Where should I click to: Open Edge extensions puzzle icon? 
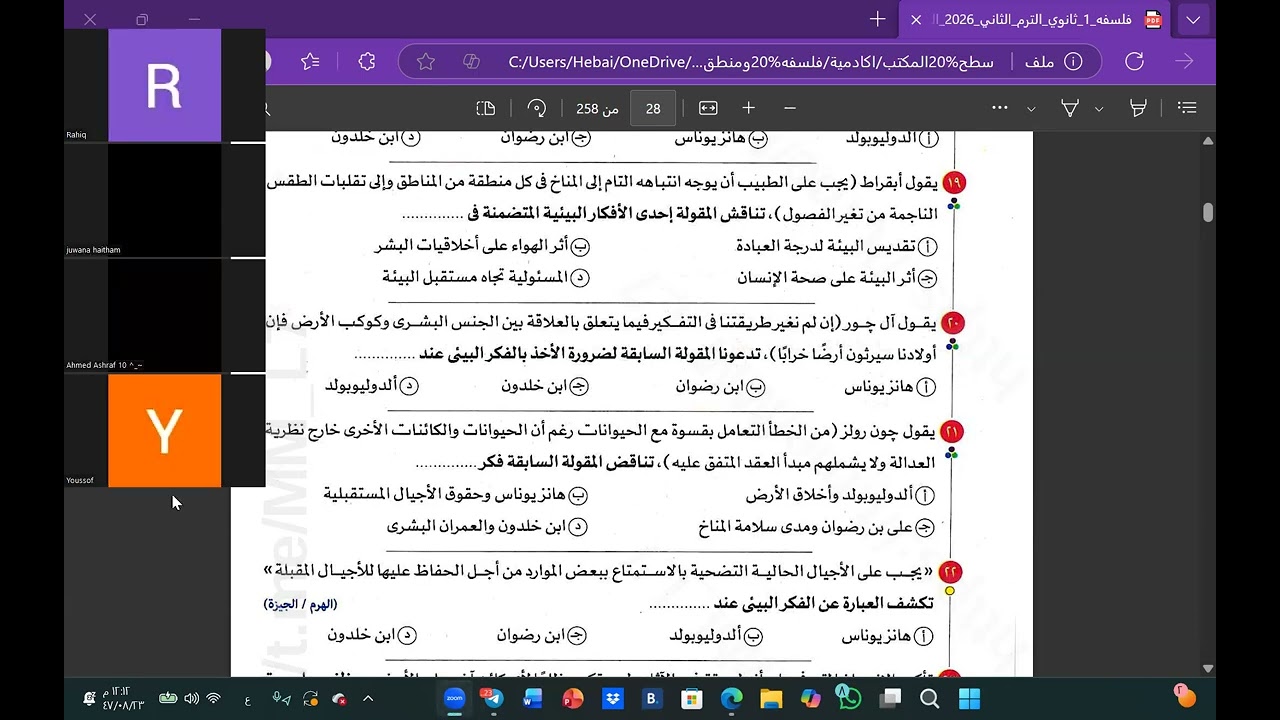(367, 62)
